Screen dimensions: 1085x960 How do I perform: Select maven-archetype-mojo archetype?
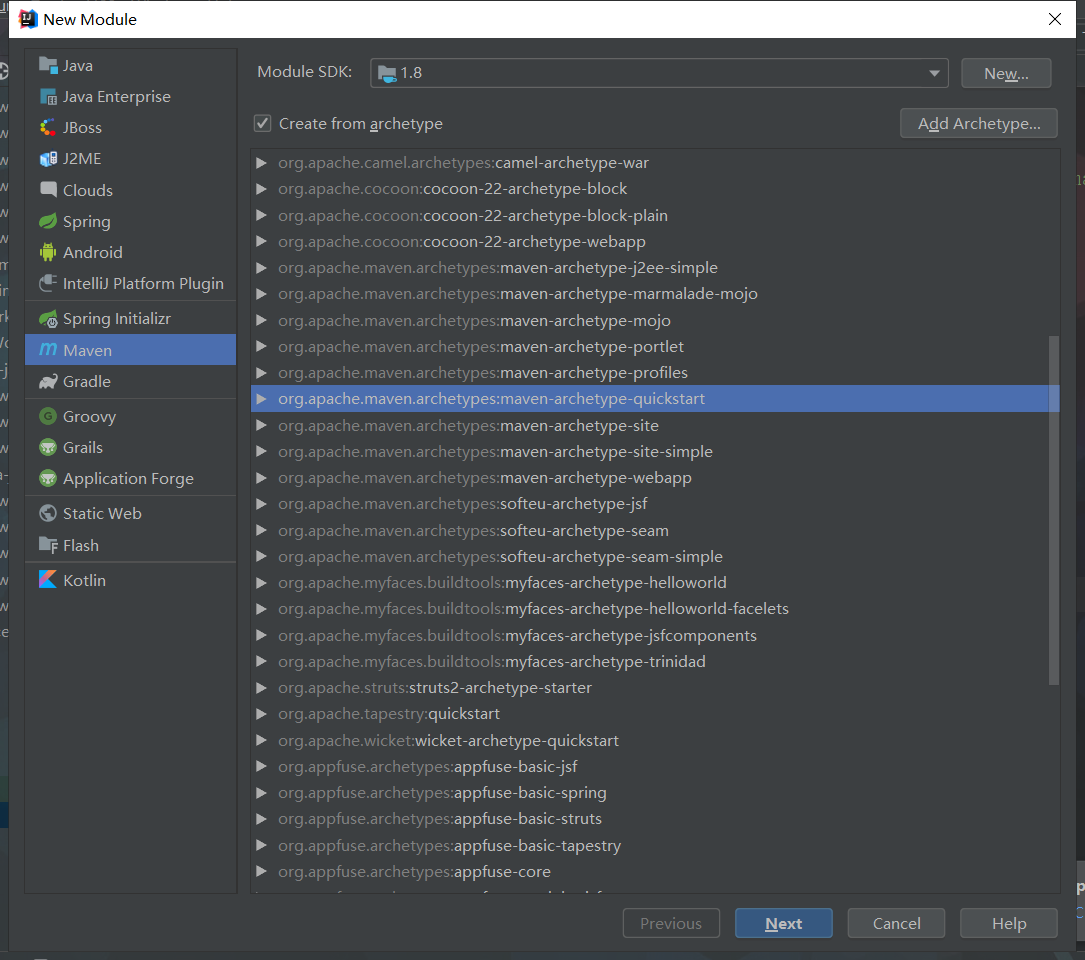click(x=655, y=320)
